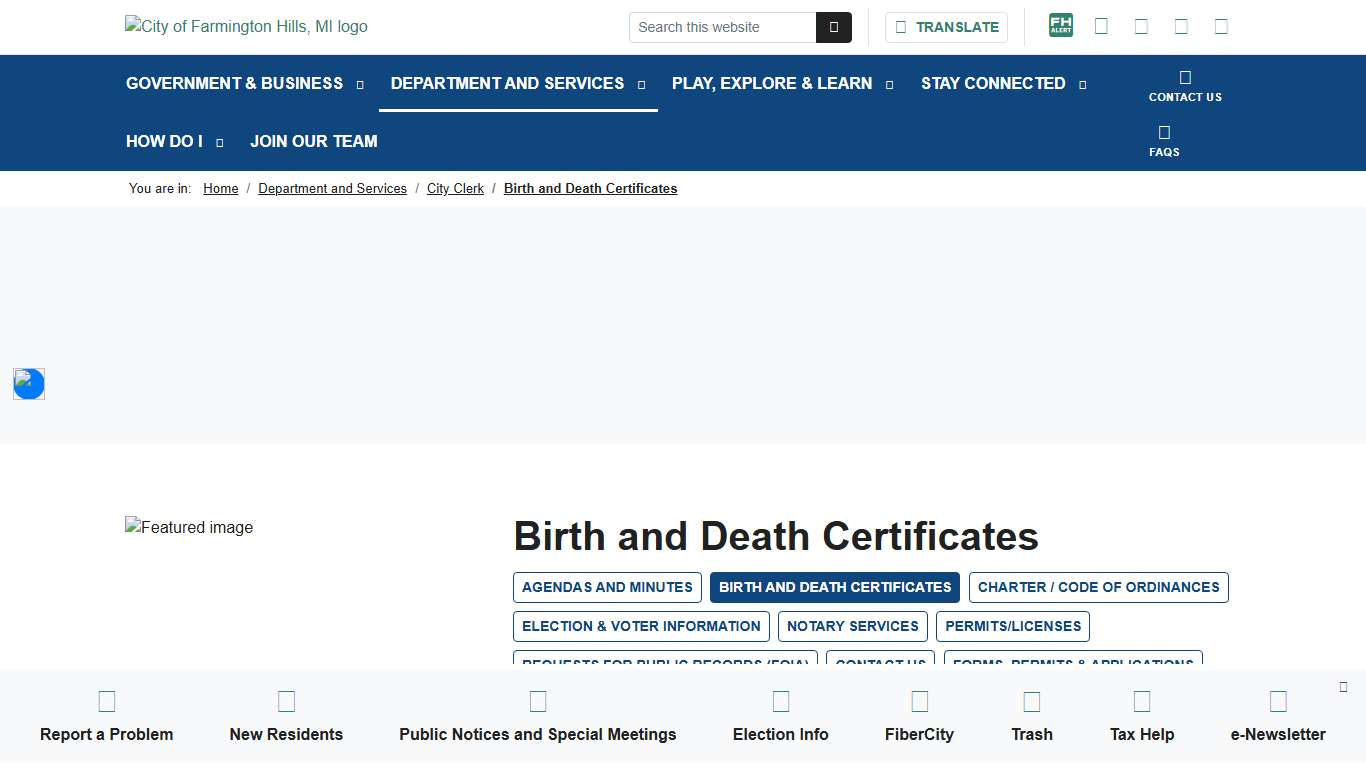
Task: Click the Report a Problem icon
Action: pos(106,700)
